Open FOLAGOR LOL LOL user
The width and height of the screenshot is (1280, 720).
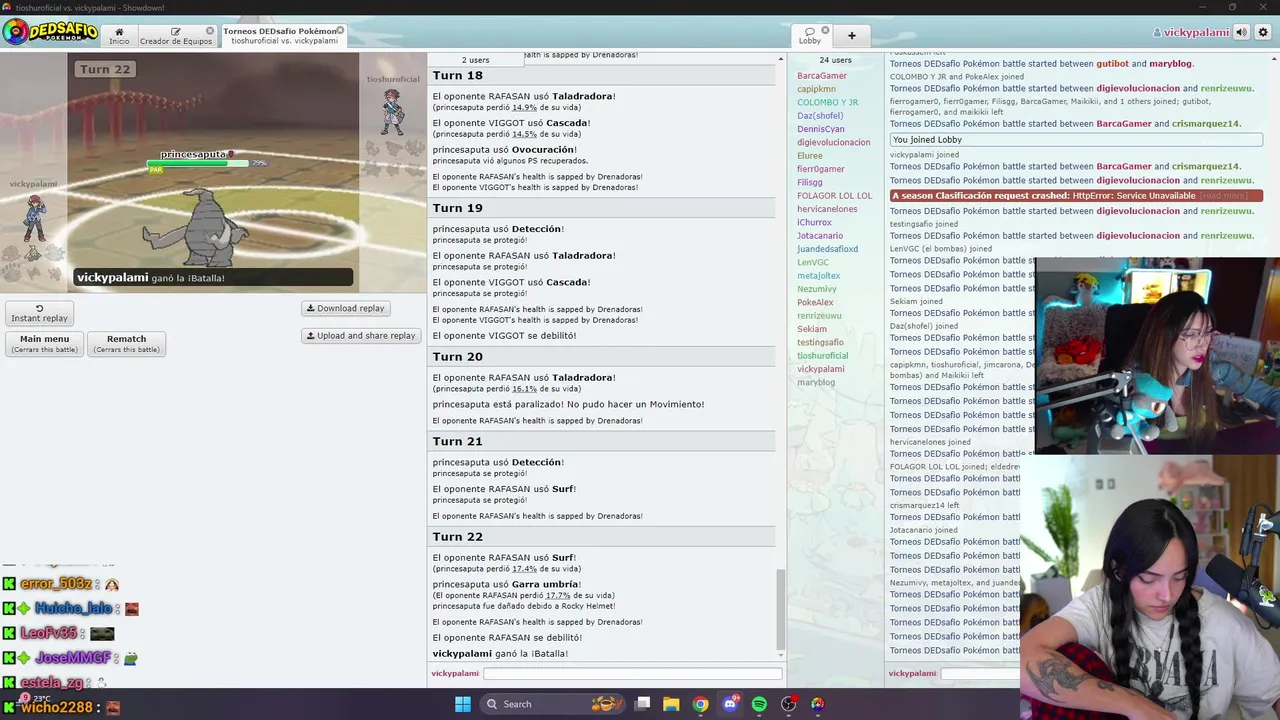point(835,196)
